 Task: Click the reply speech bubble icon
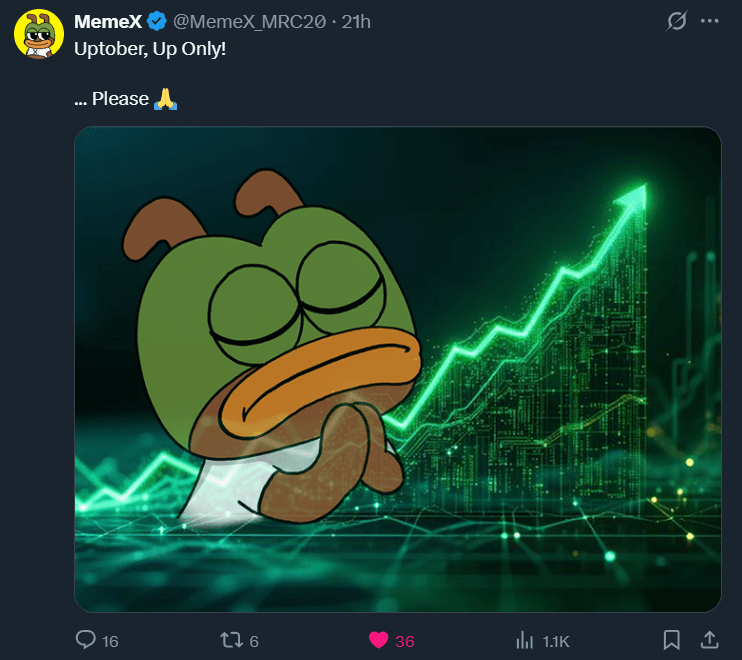click(x=87, y=640)
